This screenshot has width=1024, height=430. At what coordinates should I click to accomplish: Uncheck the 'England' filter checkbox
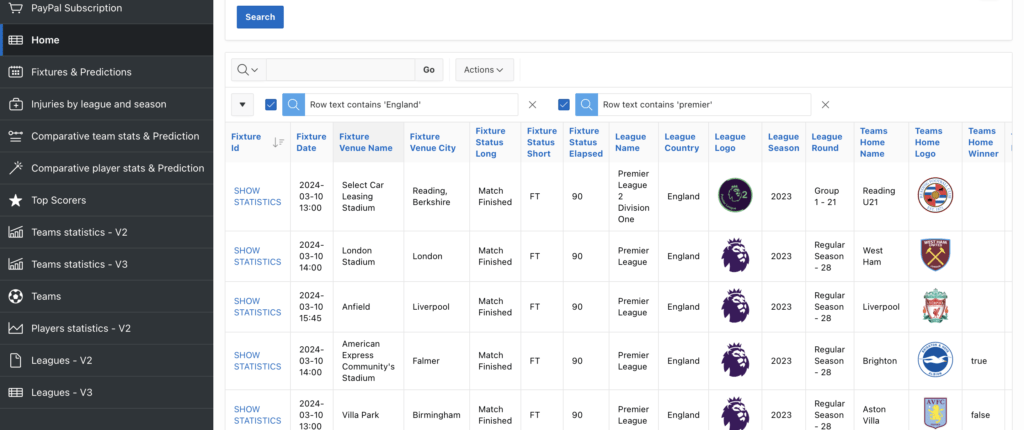271,104
